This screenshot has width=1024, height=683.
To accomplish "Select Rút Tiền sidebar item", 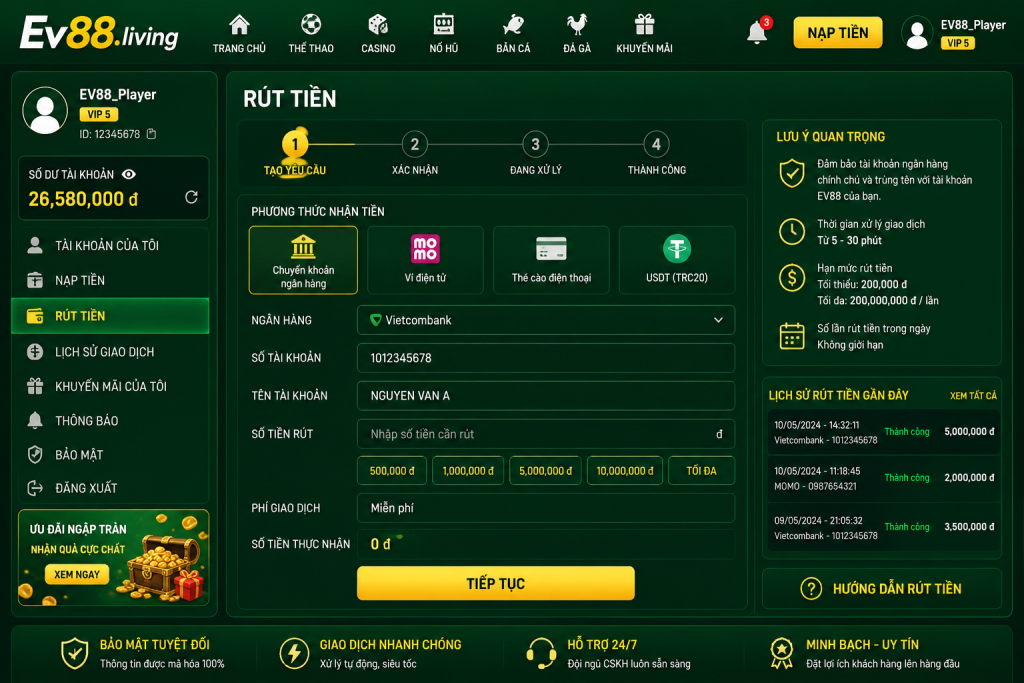I will tap(110, 316).
